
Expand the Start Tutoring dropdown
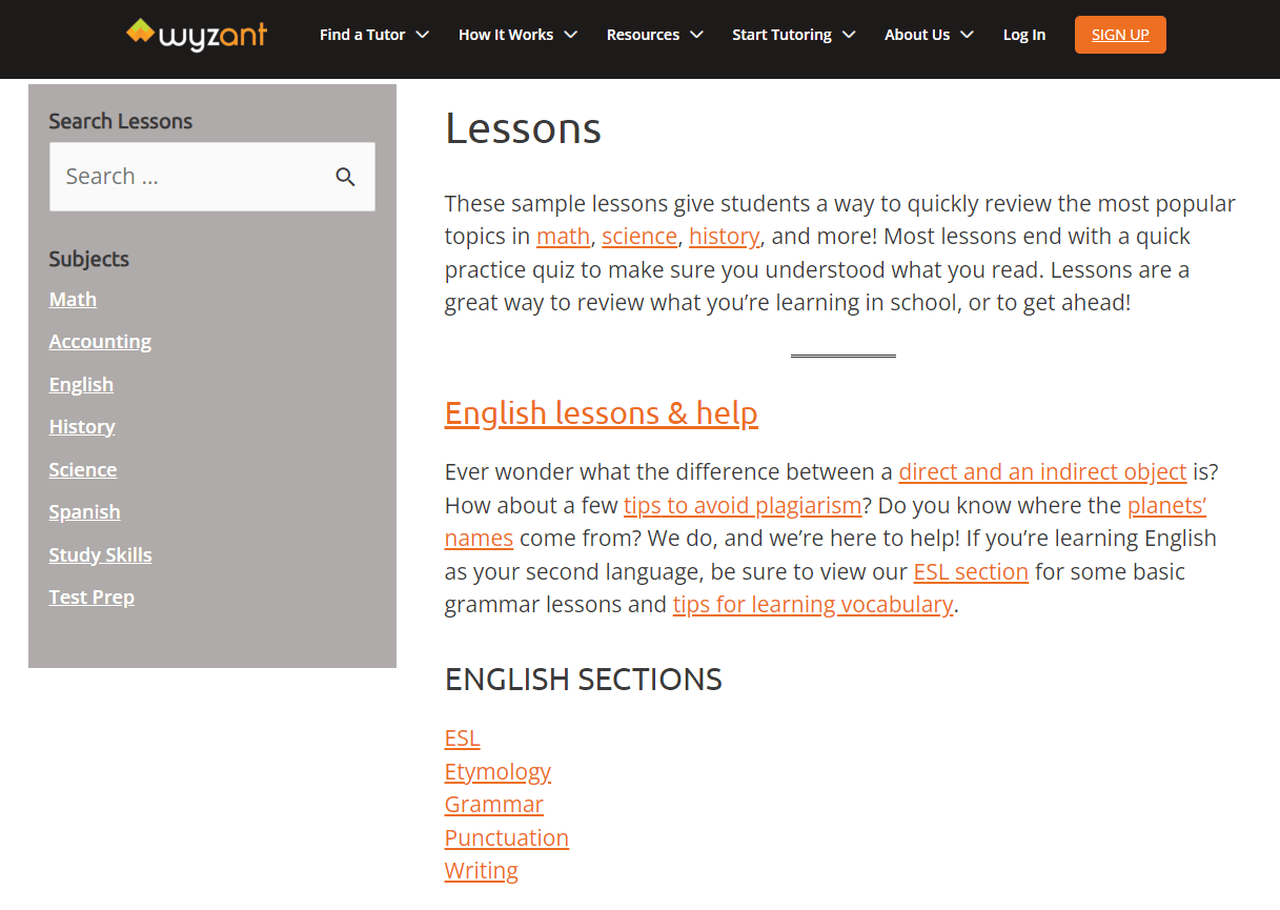[793, 34]
